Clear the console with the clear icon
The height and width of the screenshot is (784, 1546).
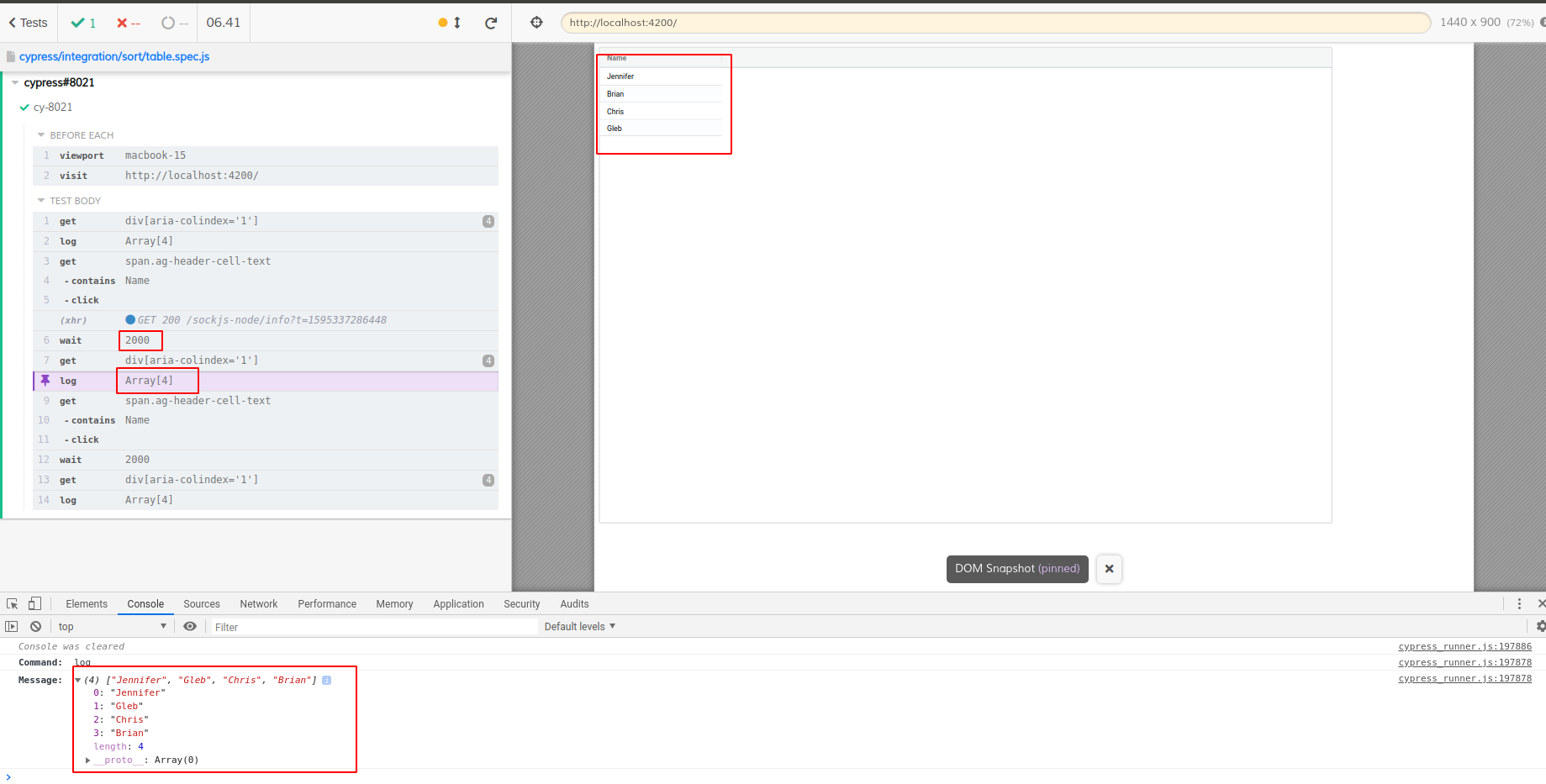coord(35,626)
